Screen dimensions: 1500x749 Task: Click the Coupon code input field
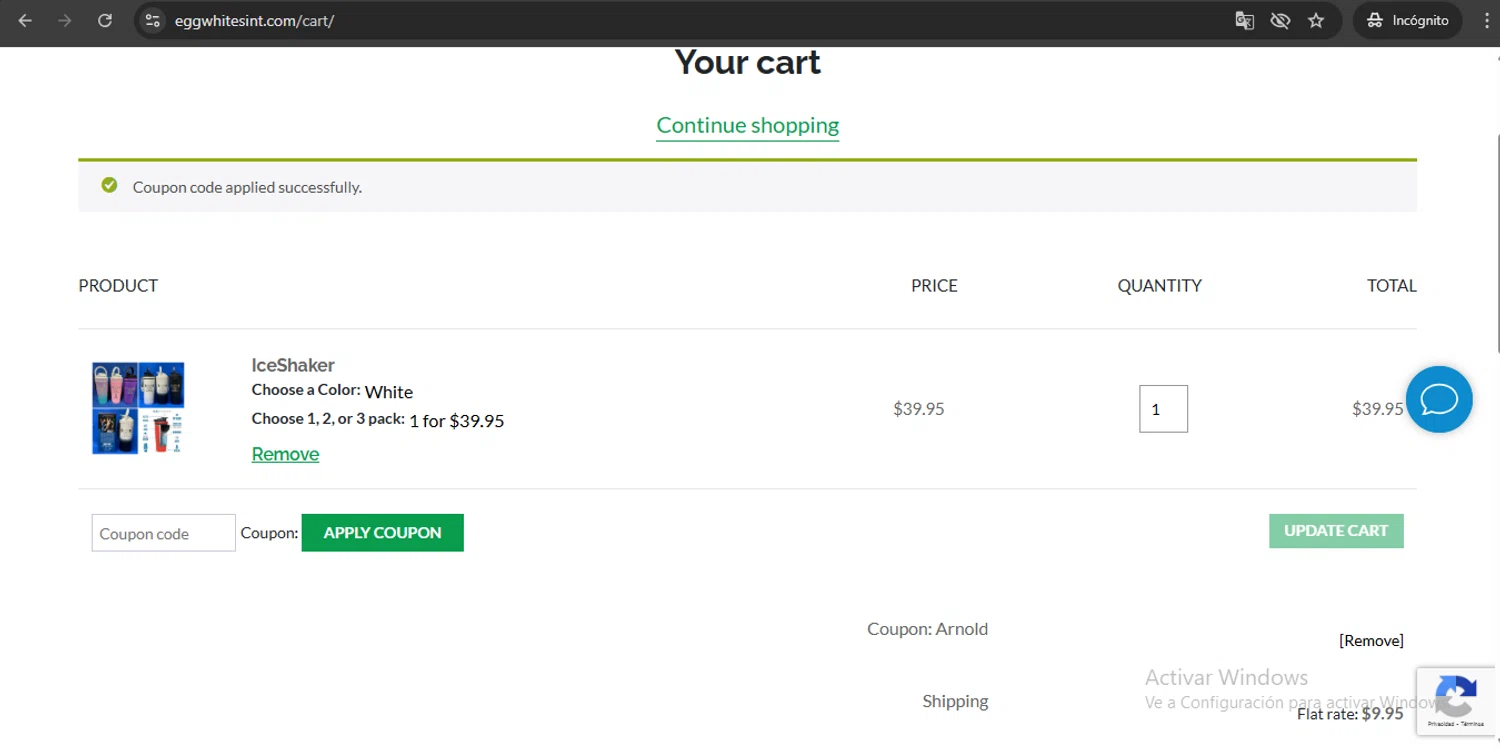coord(163,533)
